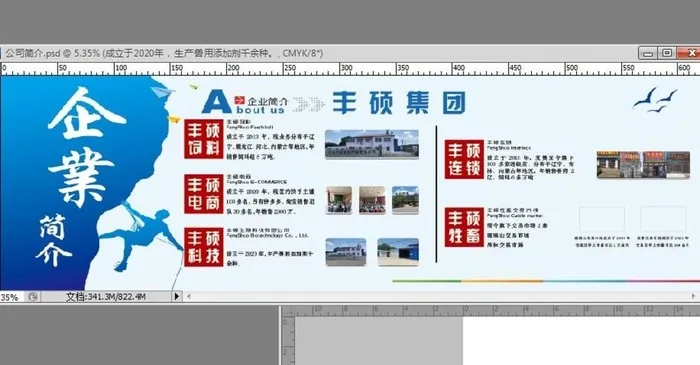Click the red 丰硕牲畜 label on canvas
Screen dimensions: 700x365
click(464, 227)
